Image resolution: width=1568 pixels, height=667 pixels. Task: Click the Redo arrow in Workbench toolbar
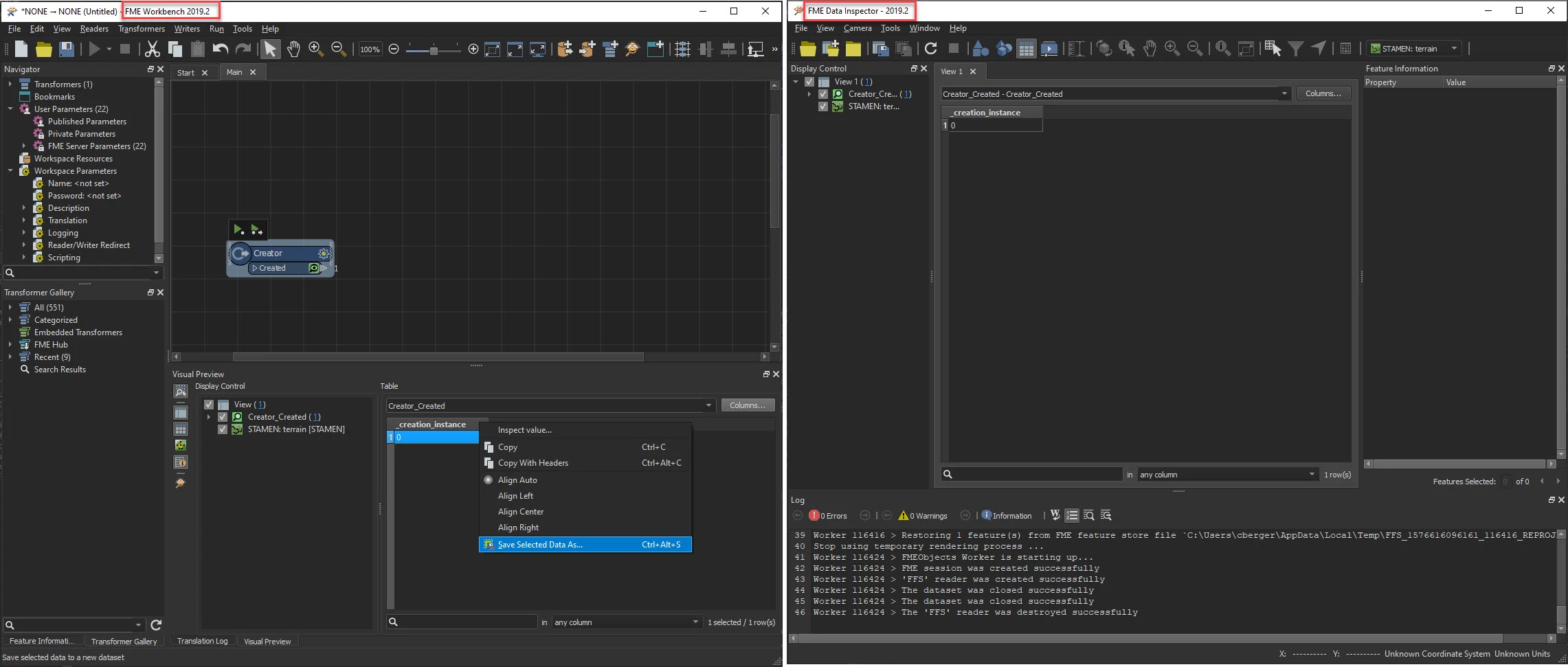[243, 49]
